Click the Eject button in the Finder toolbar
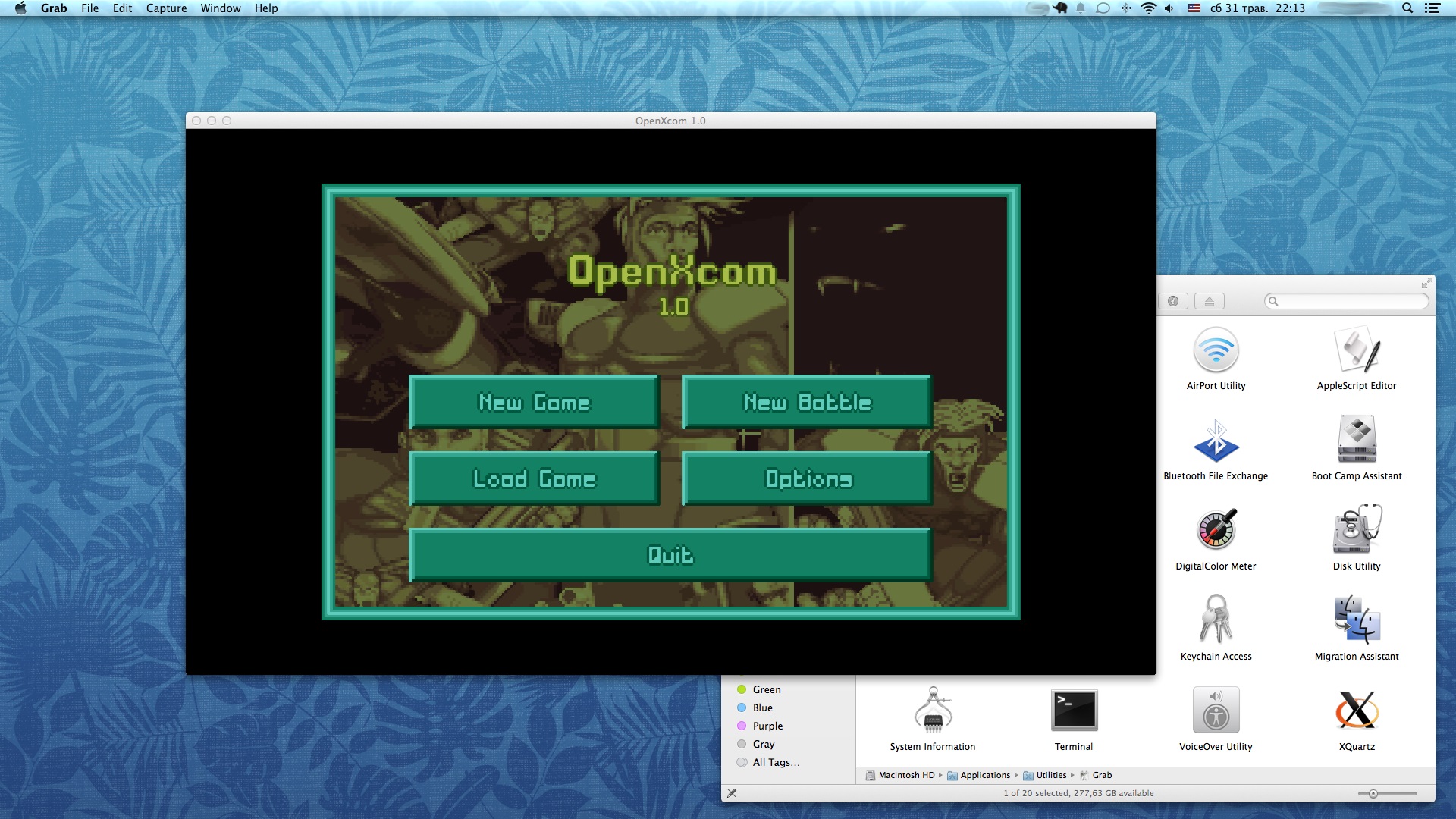Viewport: 1456px width, 819px height. (x=1210, y=300)
